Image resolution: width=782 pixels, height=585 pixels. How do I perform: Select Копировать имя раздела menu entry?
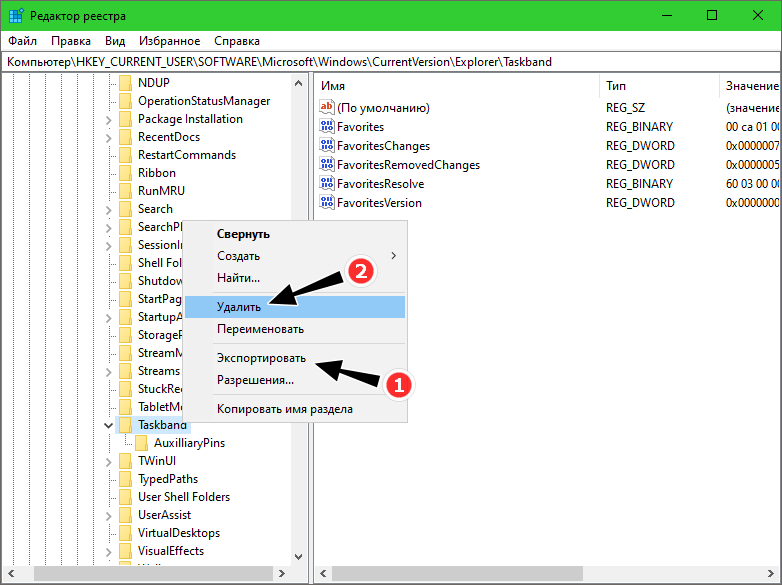pos(284,408)
